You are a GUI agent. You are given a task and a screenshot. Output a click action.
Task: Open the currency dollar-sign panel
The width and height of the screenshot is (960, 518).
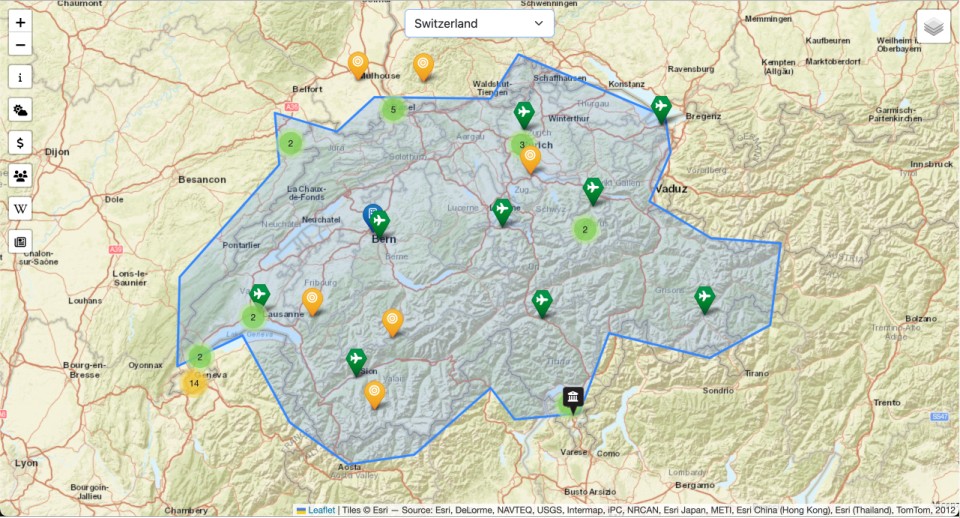pyautogui.click(x=20, y=143)
